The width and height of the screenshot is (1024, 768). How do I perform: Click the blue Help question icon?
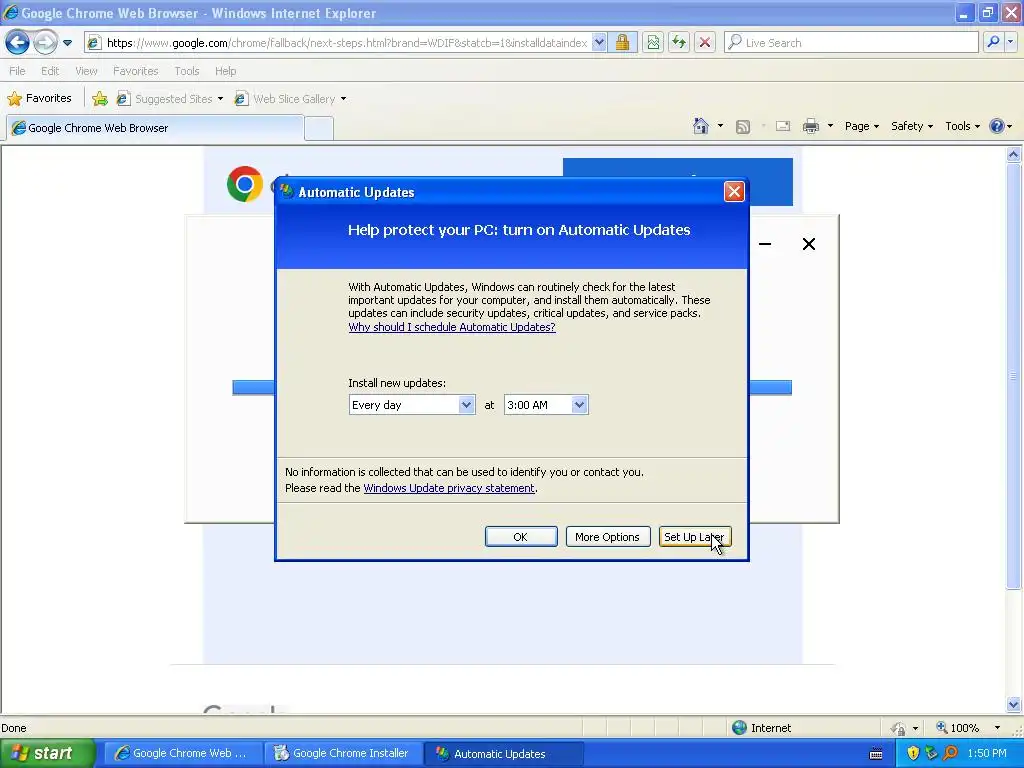pos(997,126)
